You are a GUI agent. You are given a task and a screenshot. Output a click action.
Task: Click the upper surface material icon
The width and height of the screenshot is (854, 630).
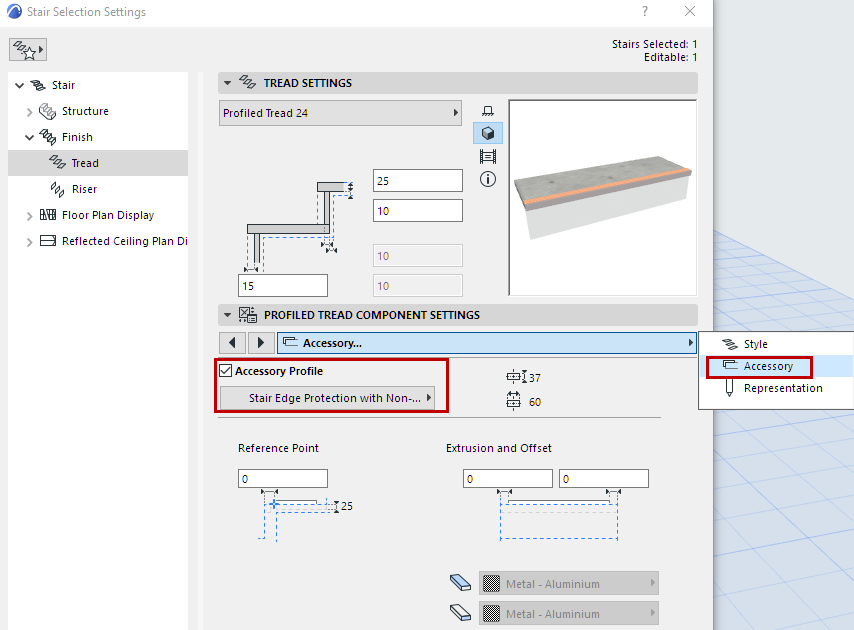click(460, 583)
